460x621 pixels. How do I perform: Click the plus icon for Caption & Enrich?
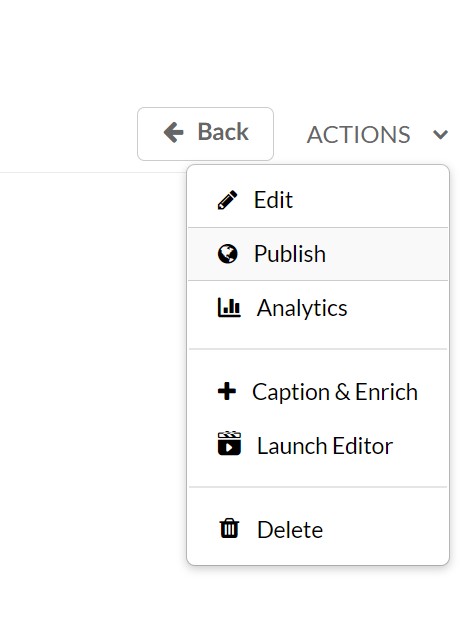click(x=227, y=391)
